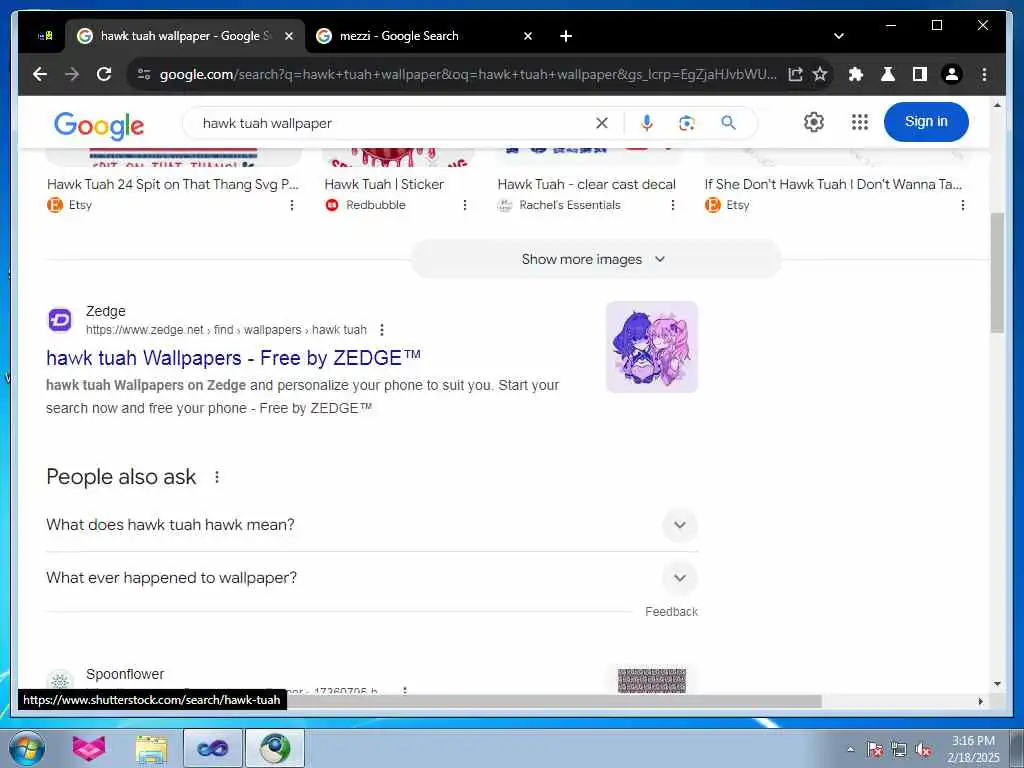Screen dimensions: 1024x768
Task: Open site information icon in address bar
Action: click(144, 74)
